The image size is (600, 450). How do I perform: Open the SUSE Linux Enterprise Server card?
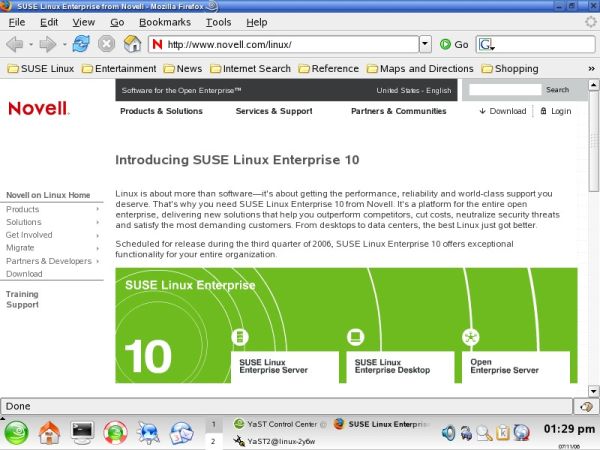(285, 367)
